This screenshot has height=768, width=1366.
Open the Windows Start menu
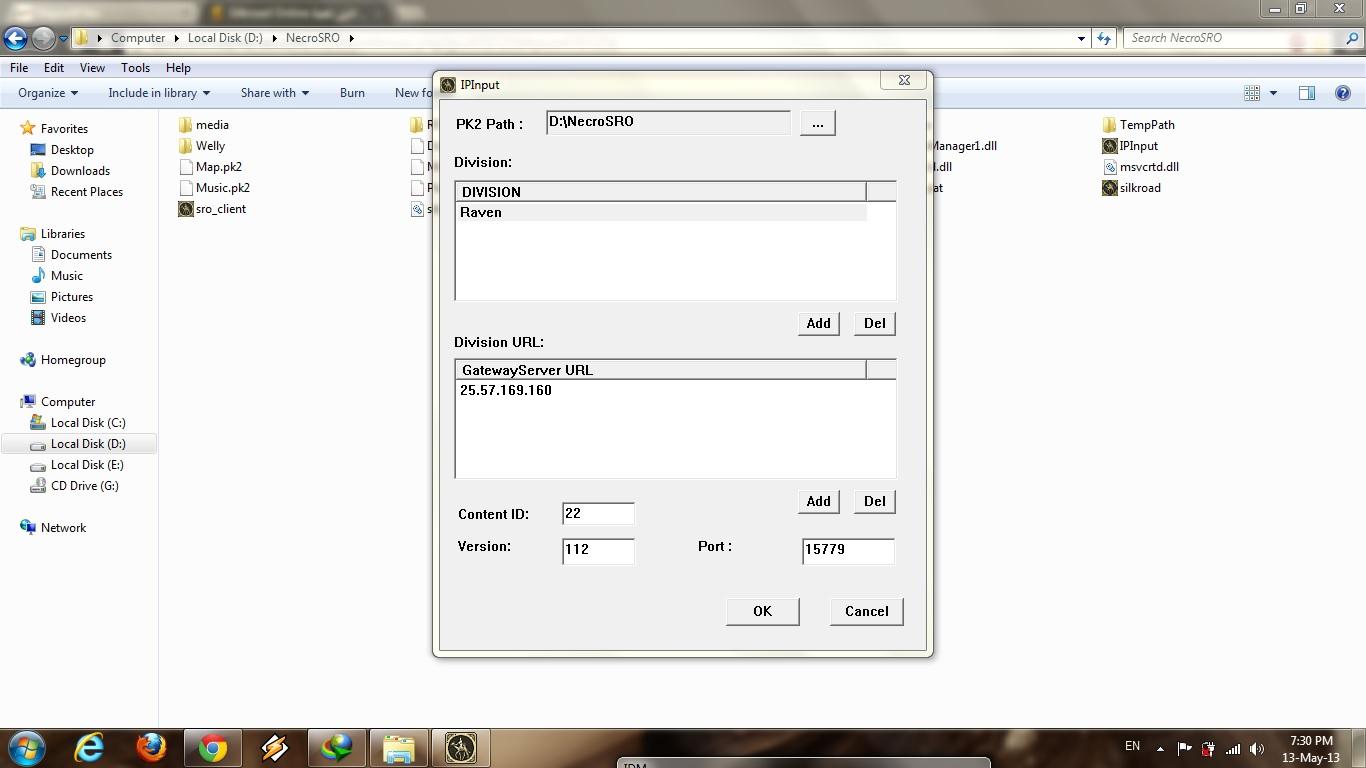pos(26,748)
